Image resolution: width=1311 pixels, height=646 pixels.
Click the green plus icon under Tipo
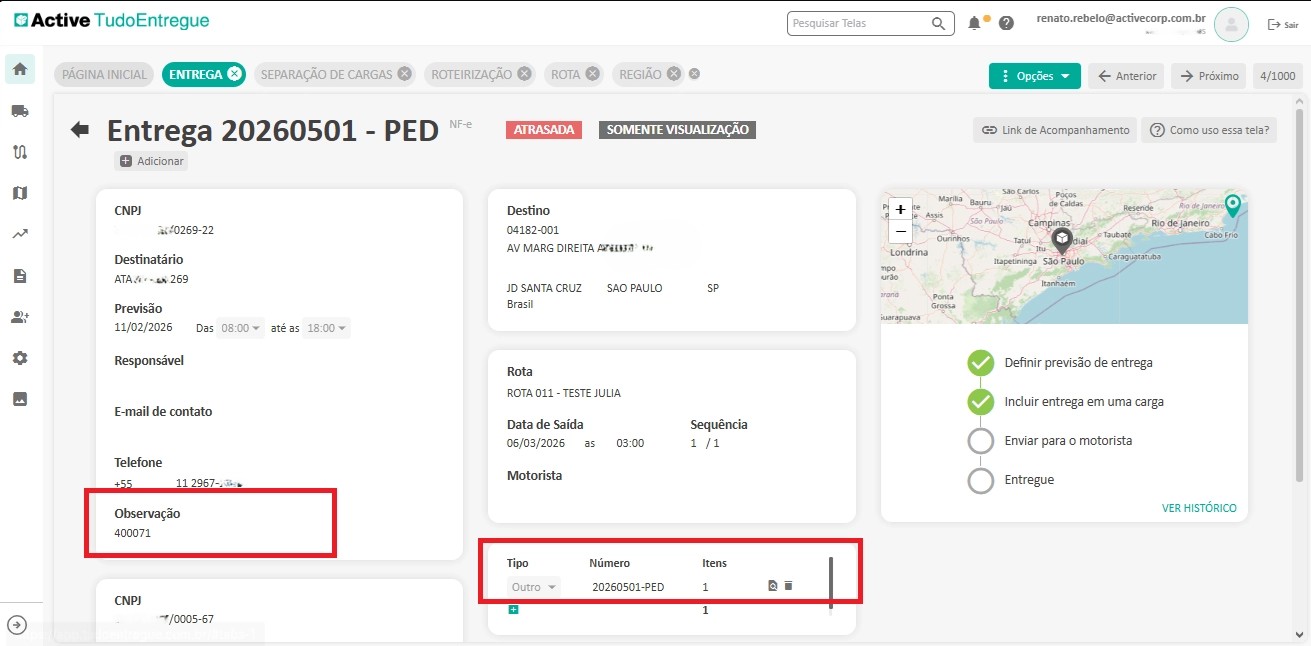(513, 610)
